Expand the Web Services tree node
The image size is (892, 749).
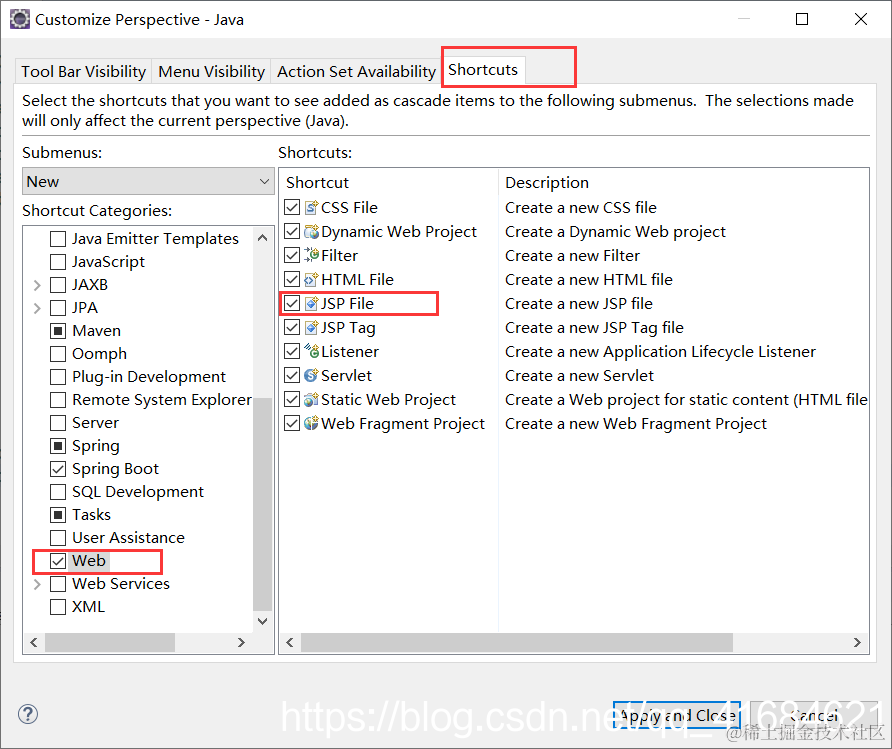coord(37,584)
